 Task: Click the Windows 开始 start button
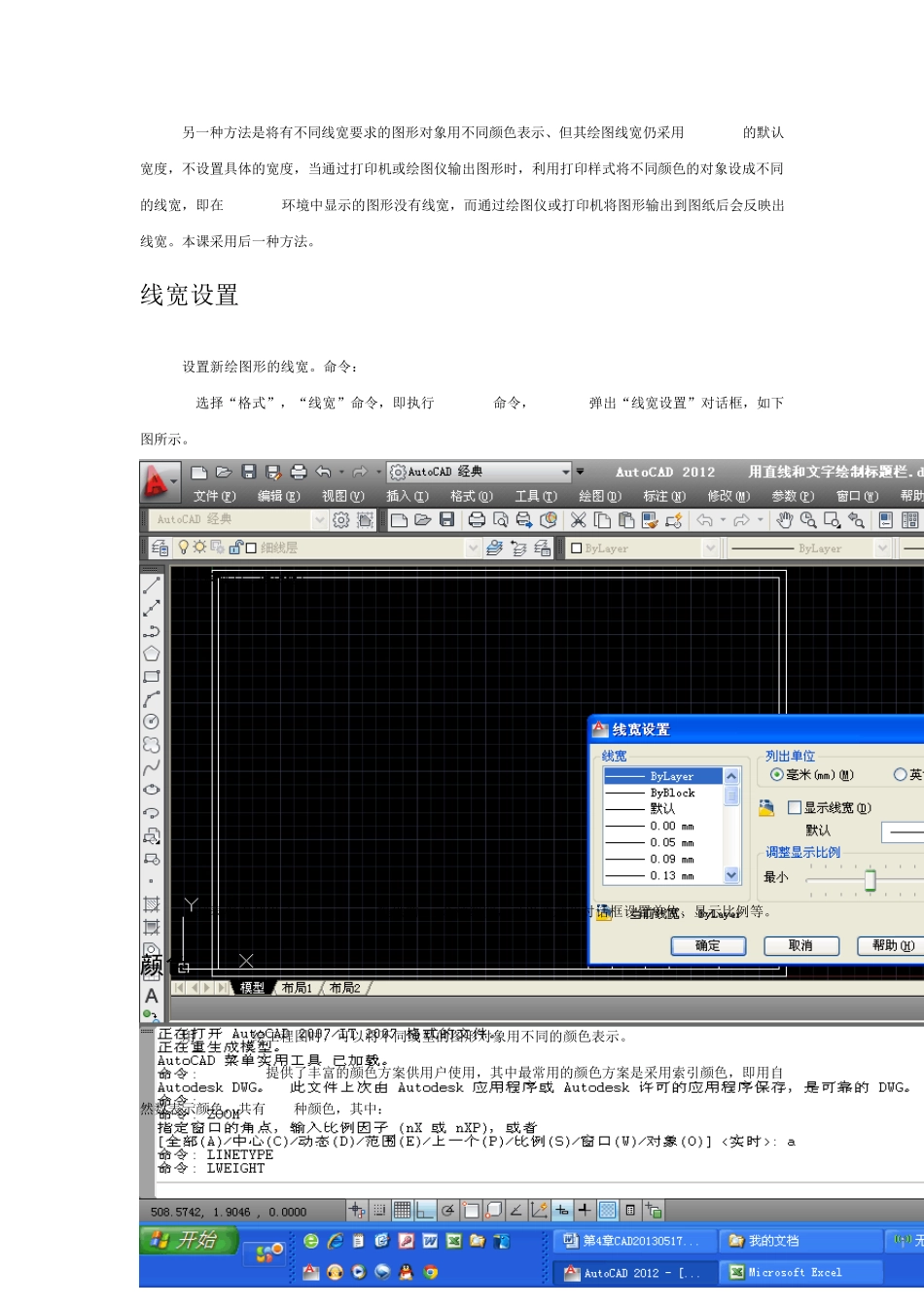pyautogui.click(x=190, y=1240)
